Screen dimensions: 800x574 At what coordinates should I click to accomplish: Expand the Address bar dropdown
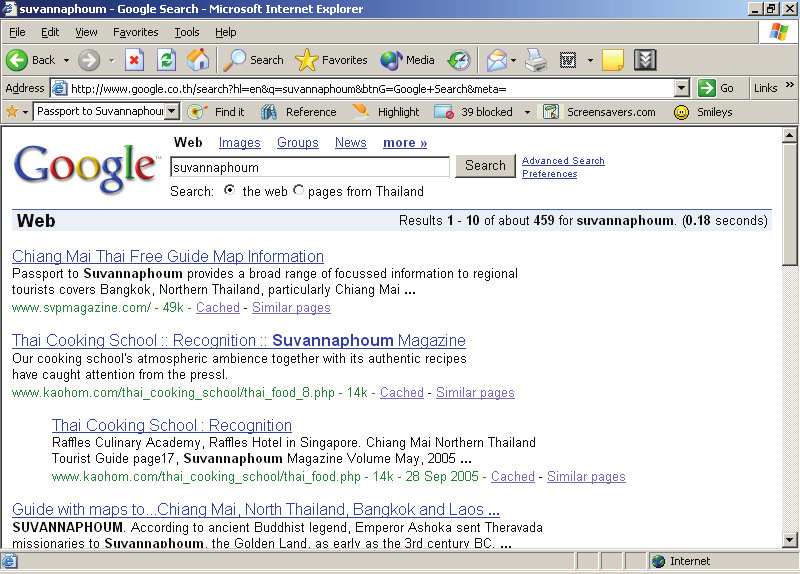point(682,88)
